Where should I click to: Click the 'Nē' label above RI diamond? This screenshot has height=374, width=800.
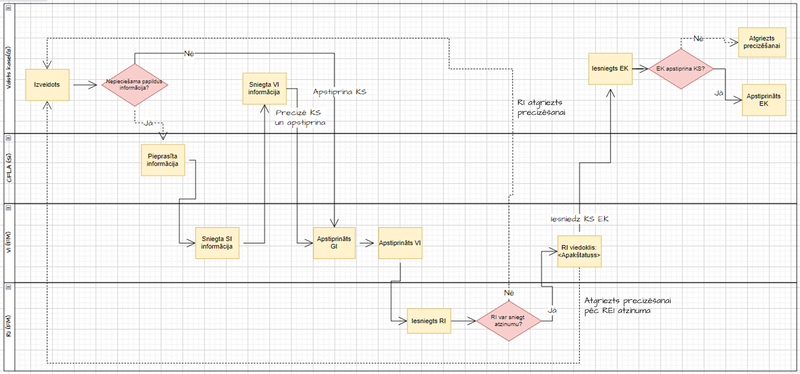pos(509,292)
